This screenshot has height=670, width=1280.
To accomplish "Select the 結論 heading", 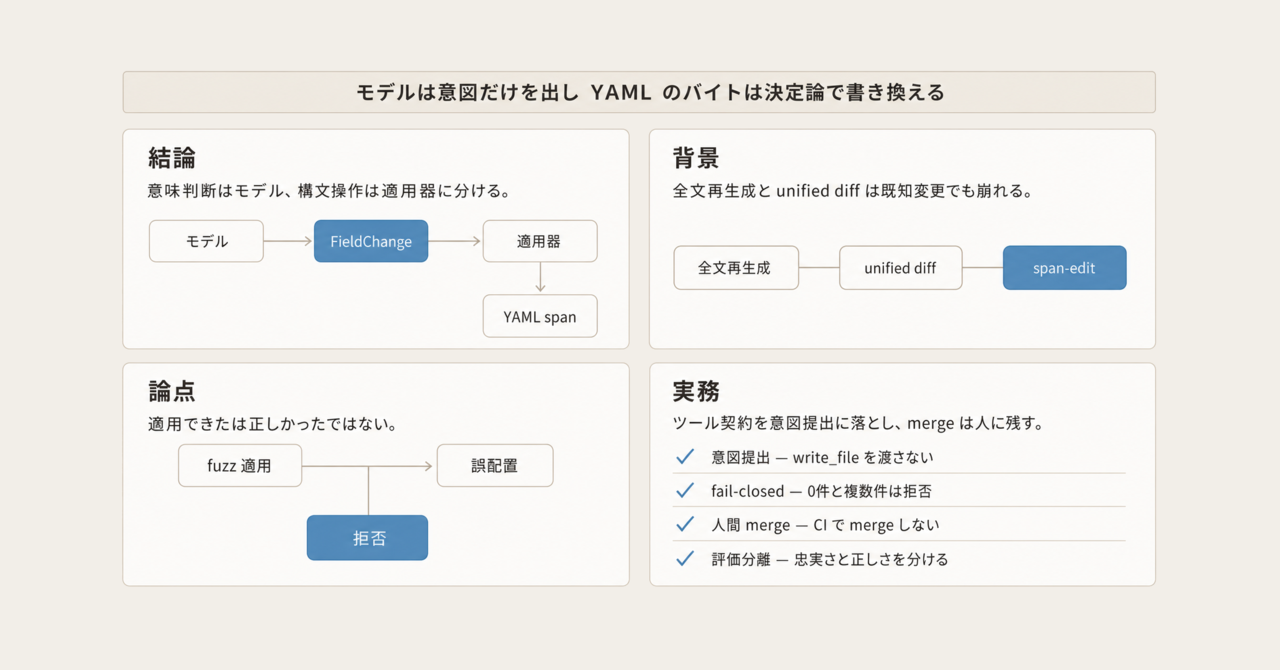I will click(172, 158).
